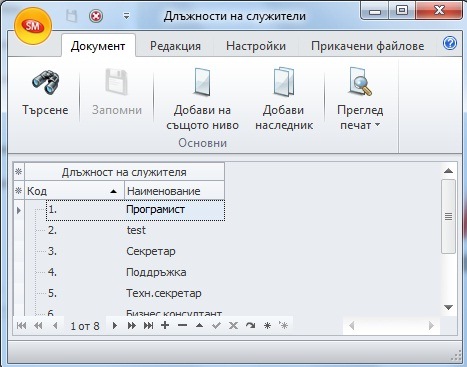Click the plus add record button
The height and width of the screenshot is (367, 467).
click(x=165, y=325)
